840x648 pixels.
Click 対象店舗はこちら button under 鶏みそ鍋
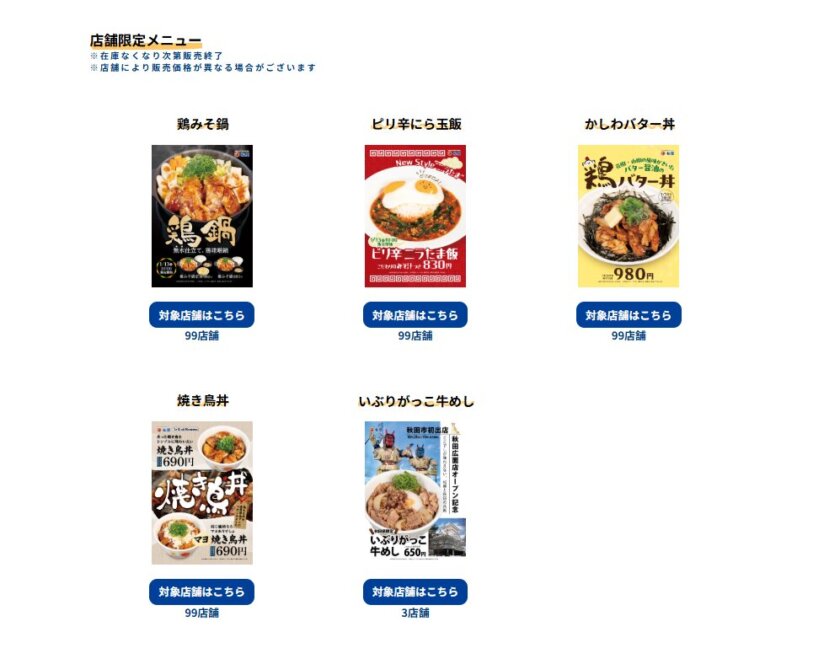pyautogui.click(x=202, y=315)
